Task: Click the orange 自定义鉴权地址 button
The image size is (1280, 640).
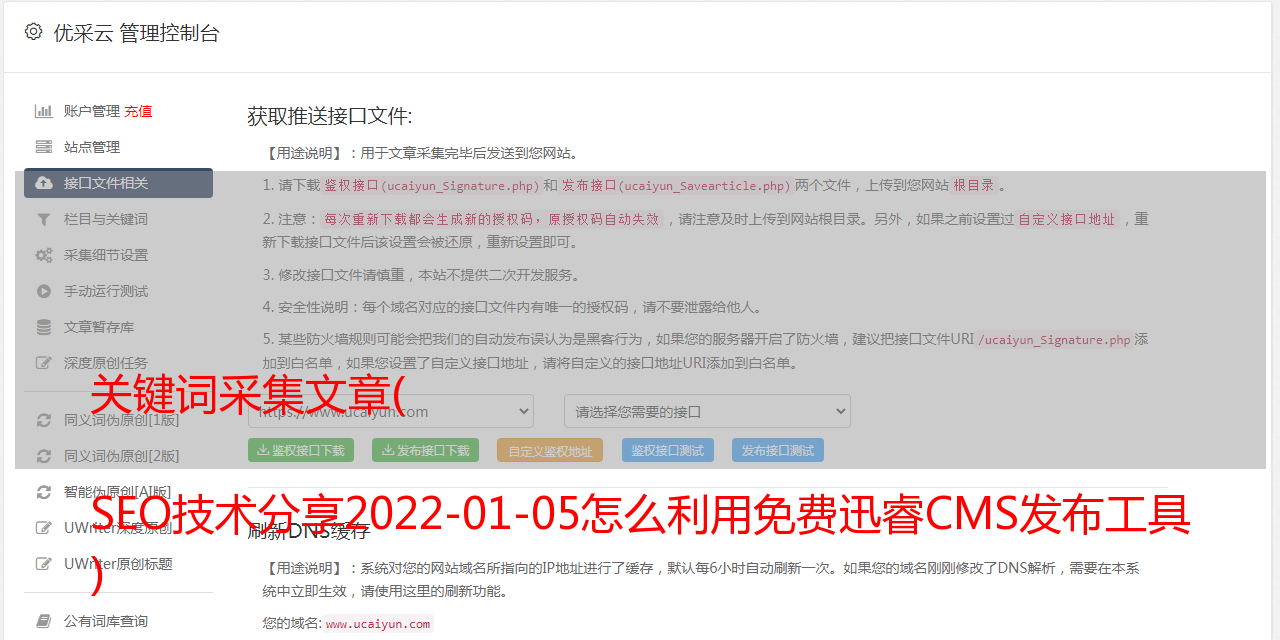Action: [550, 450]
